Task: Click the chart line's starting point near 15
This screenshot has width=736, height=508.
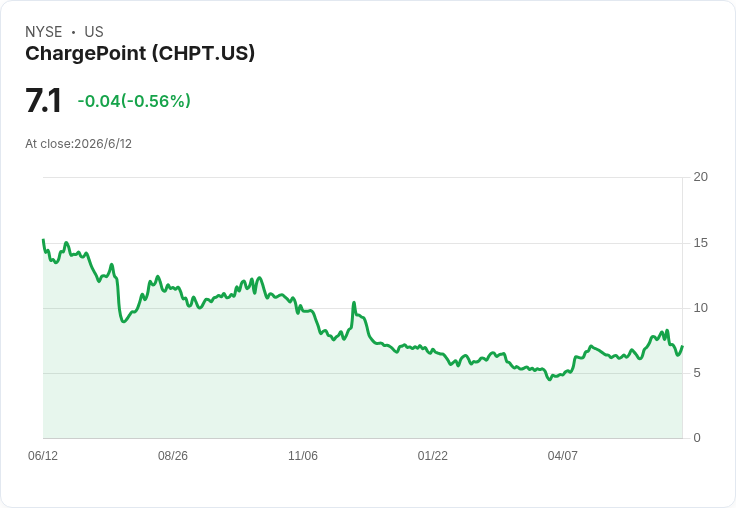Action: pos(44,240)
